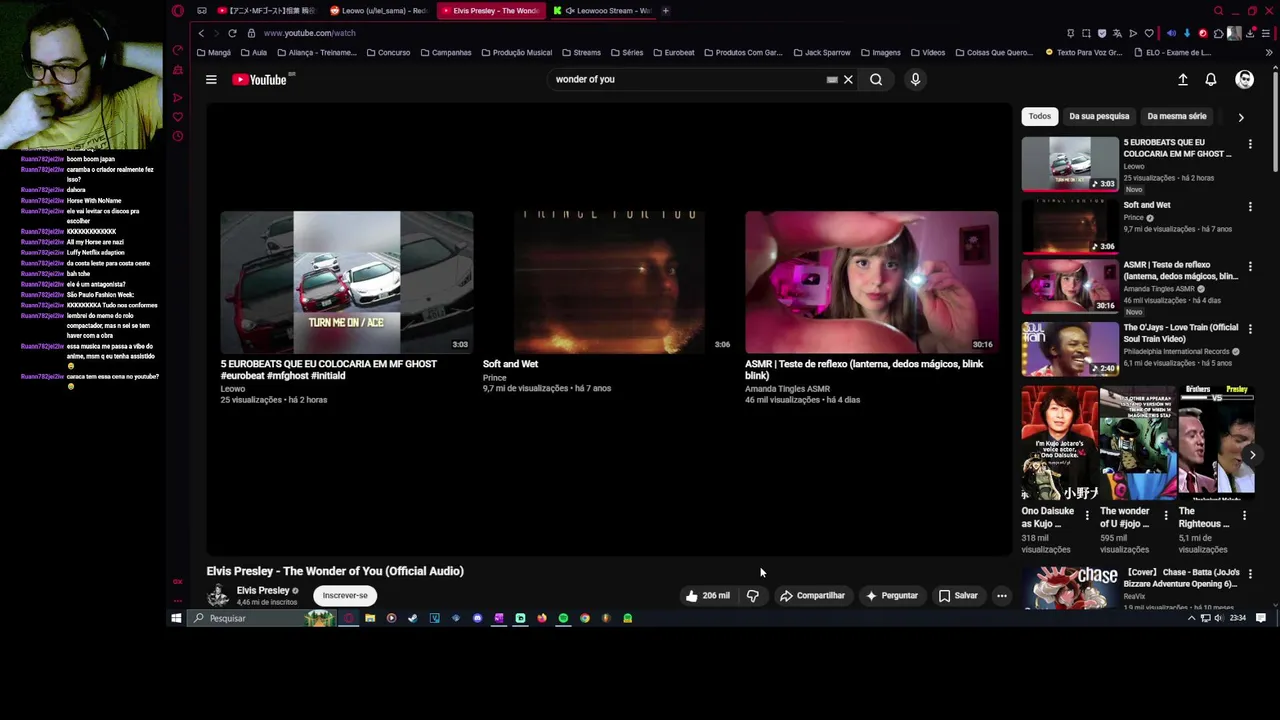
Task: Open options for ASMR sidebar video
Action: (x=1250, y=266)
